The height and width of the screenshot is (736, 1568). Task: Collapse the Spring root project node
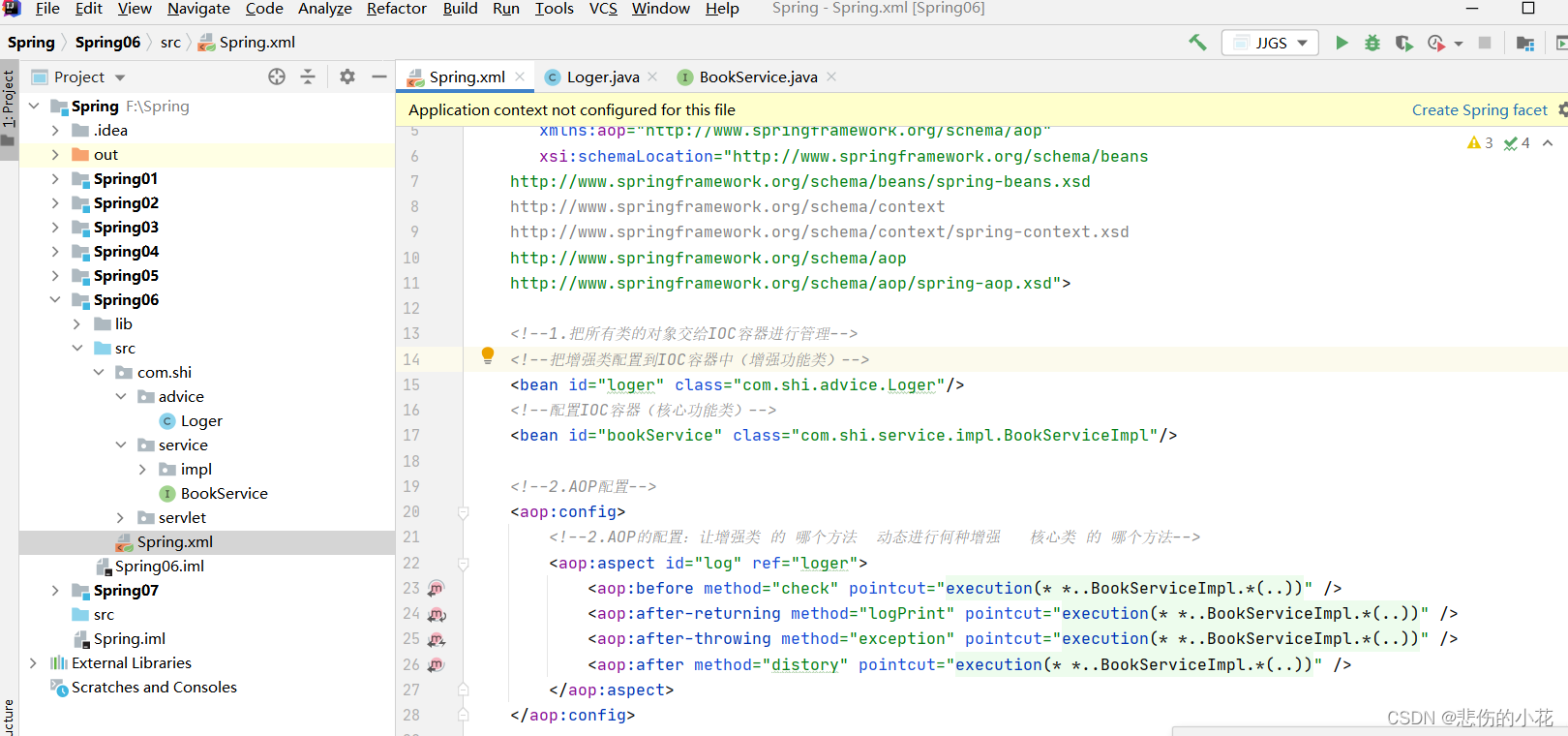pyautogui.click(x=35, y=107)
